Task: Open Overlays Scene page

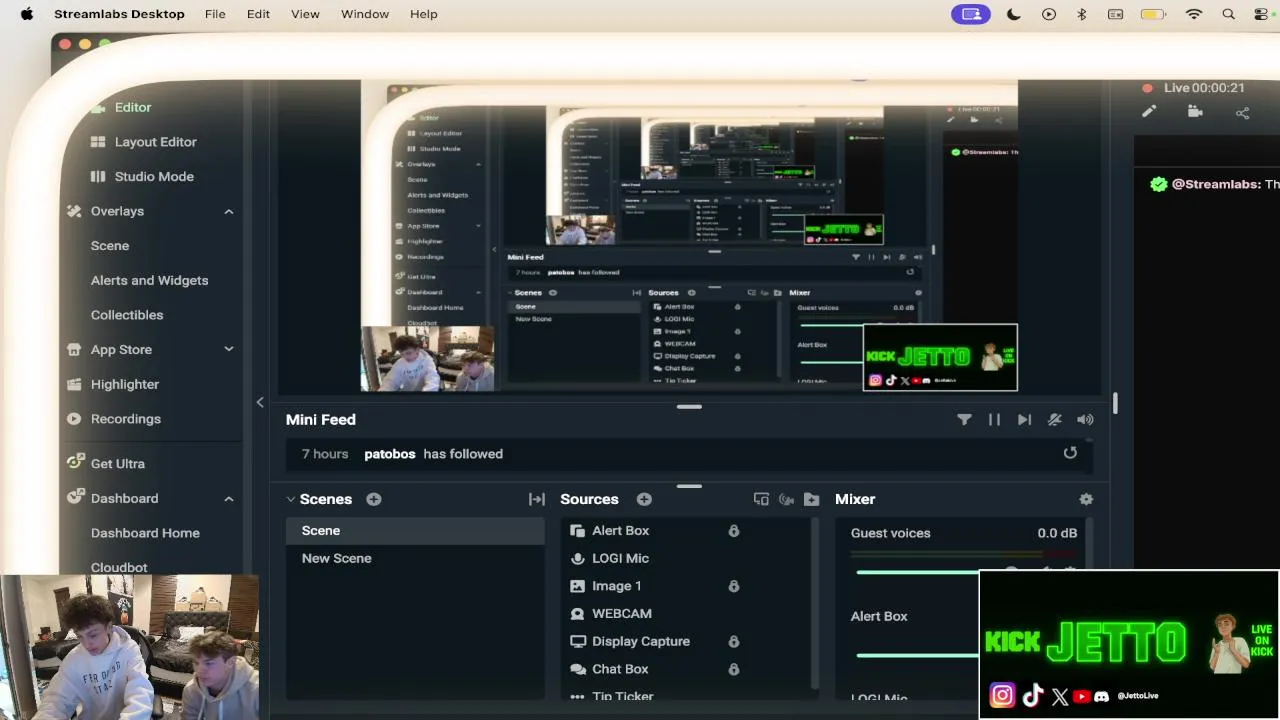Action: pos(110,246)
